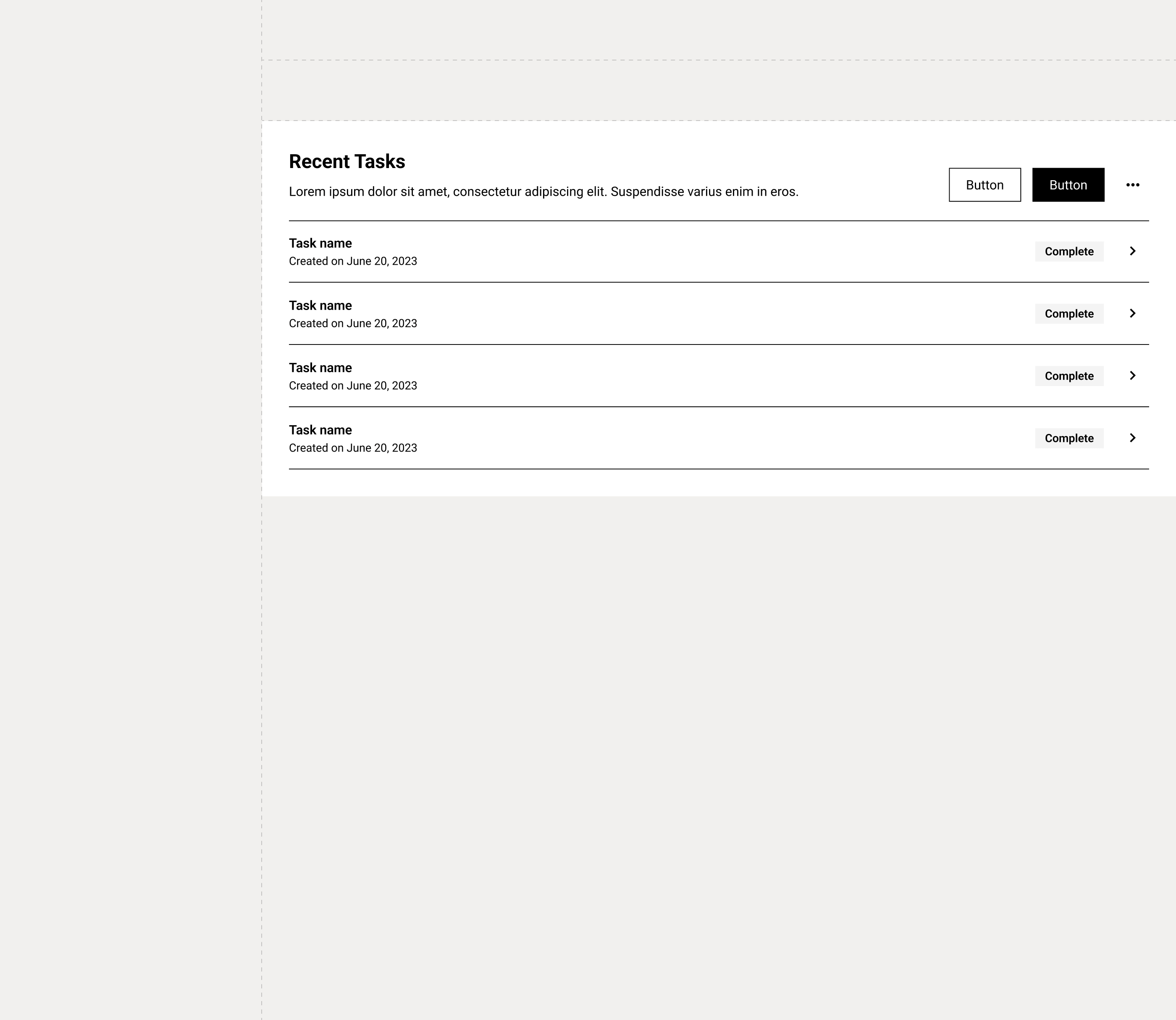
Task: Click the Recent Tasks heading
Action: [347, 162]
